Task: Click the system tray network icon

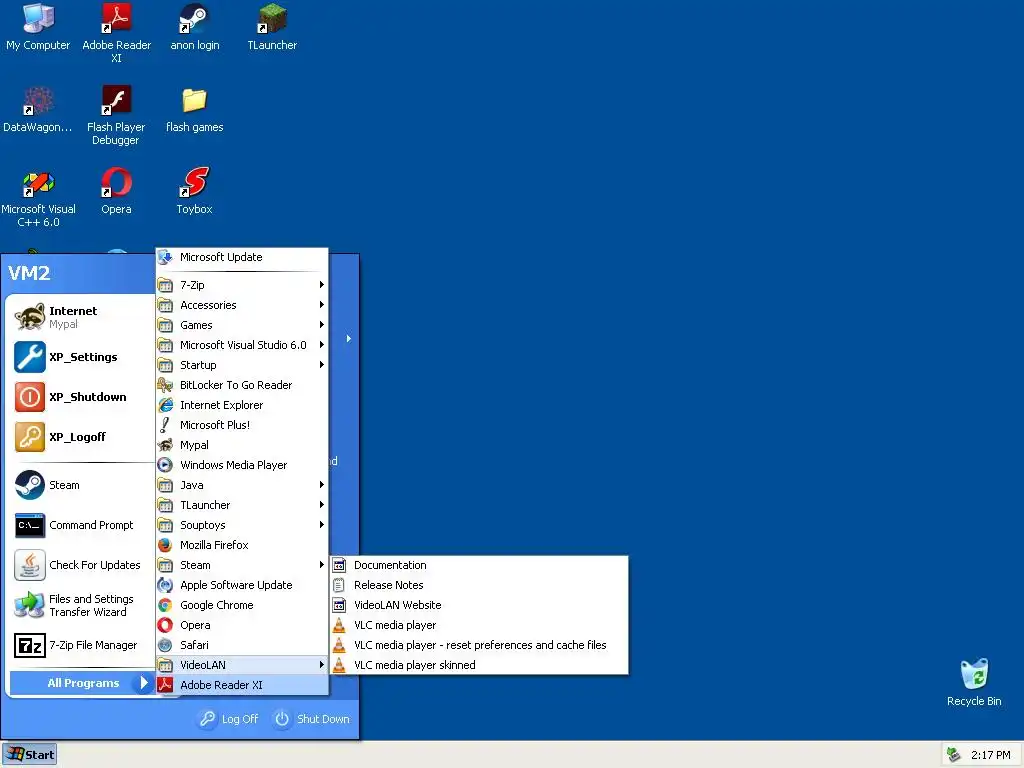Action: tap(954, 755)
